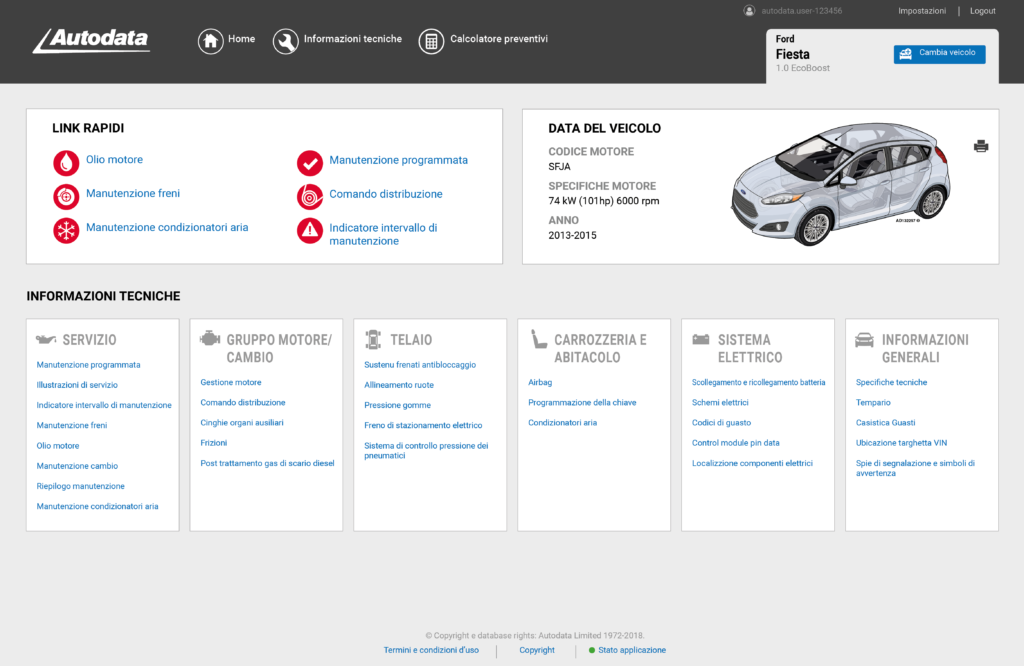
Task: Click the Ford Fiesta car illustration
Action: point(840,185)
